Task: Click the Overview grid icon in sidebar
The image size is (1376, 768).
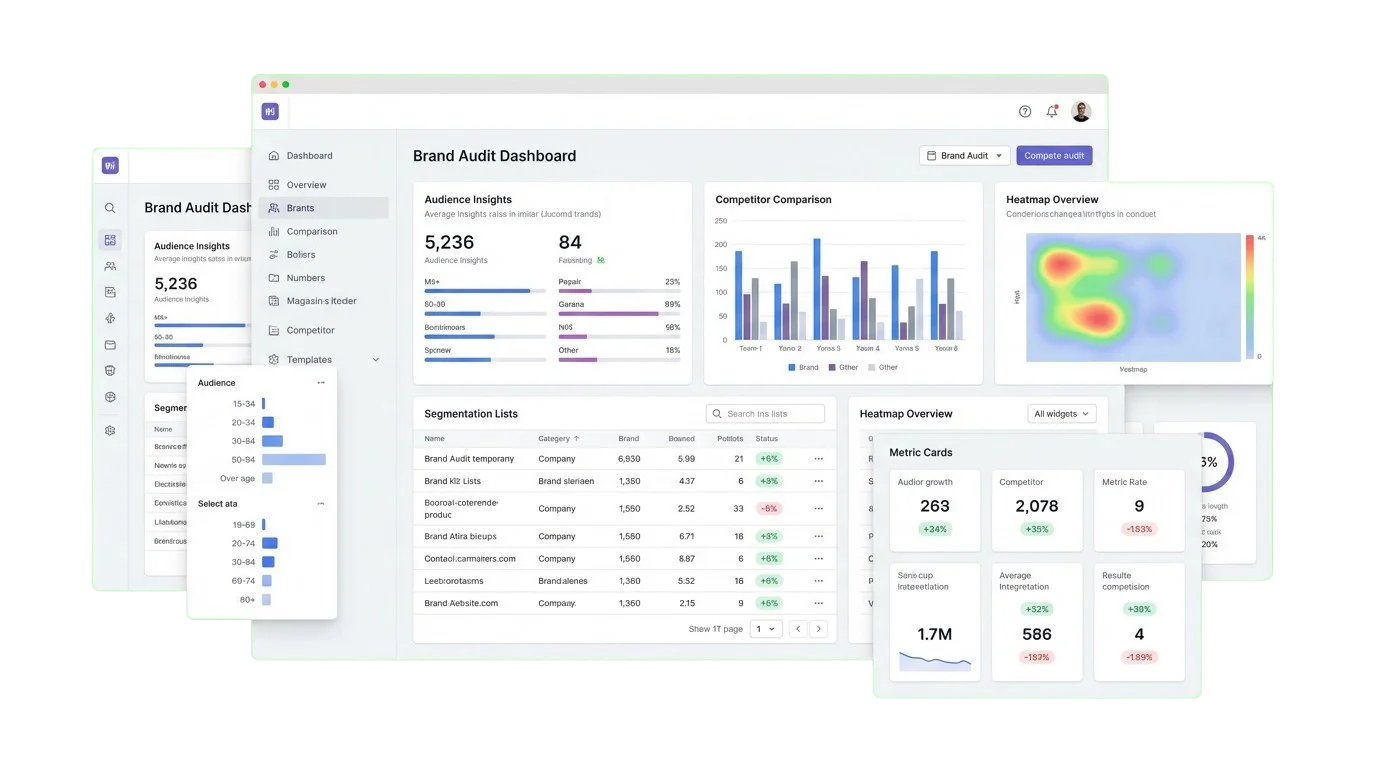Action: (274, 185)
